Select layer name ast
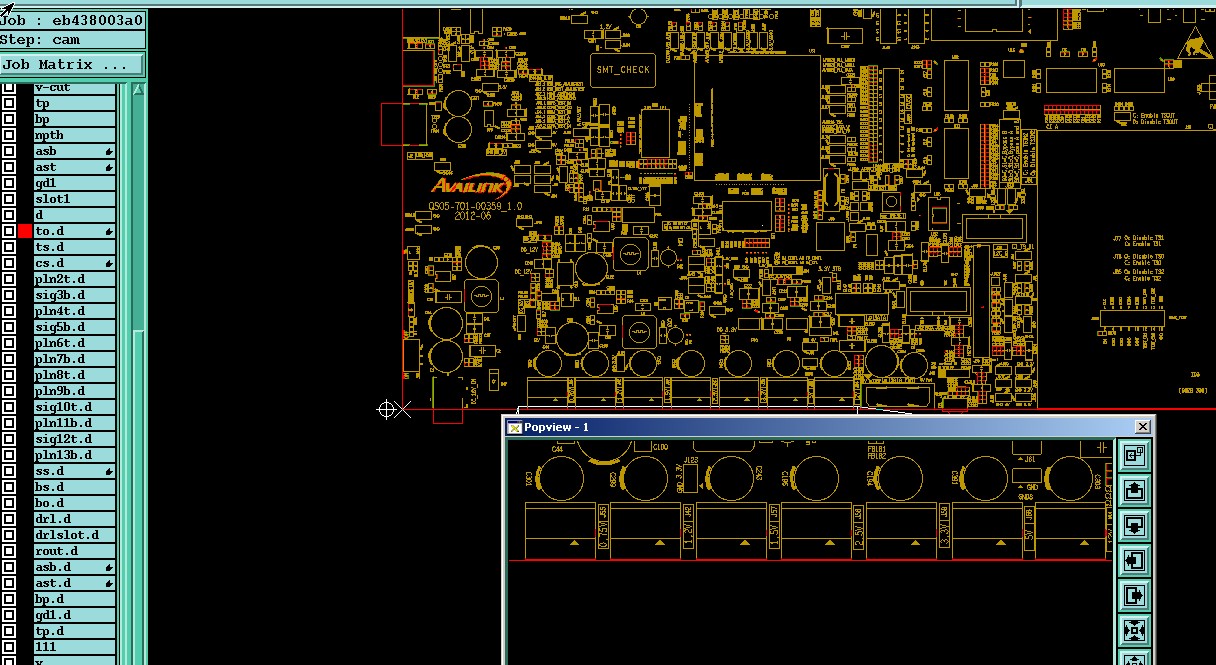The image size is (1216, 665). [75, 167]
